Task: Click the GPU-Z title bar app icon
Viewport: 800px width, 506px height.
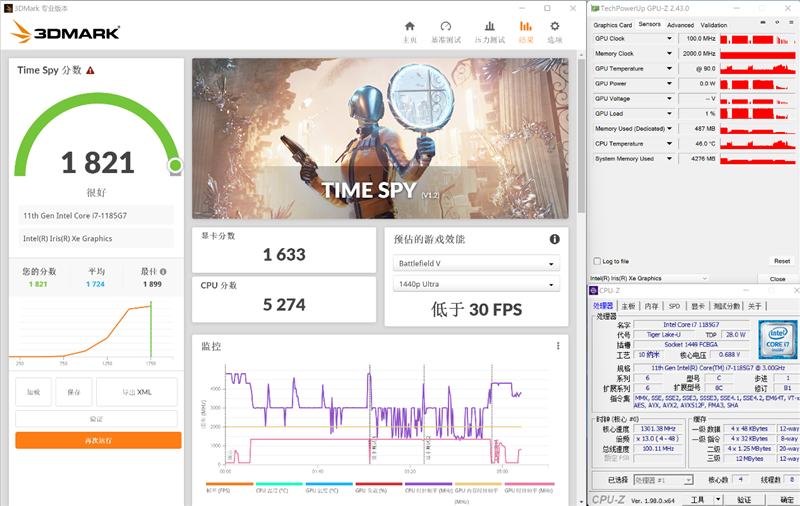Action: 595,8
